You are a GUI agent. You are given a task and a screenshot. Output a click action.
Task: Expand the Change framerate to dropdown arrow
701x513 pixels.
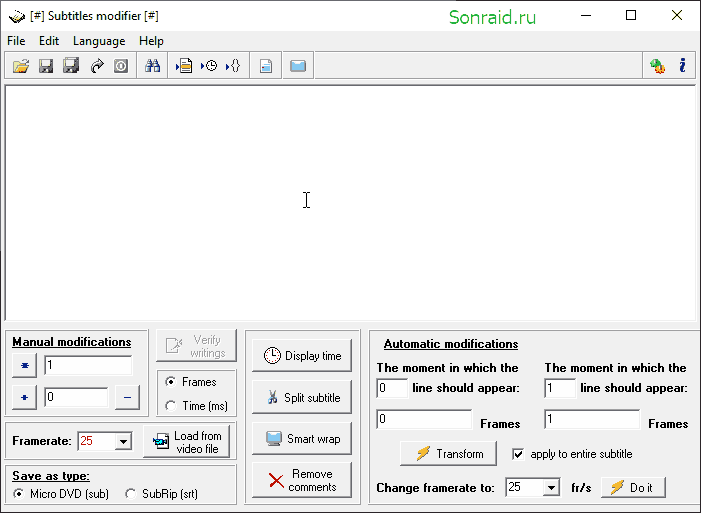[551, 488]
